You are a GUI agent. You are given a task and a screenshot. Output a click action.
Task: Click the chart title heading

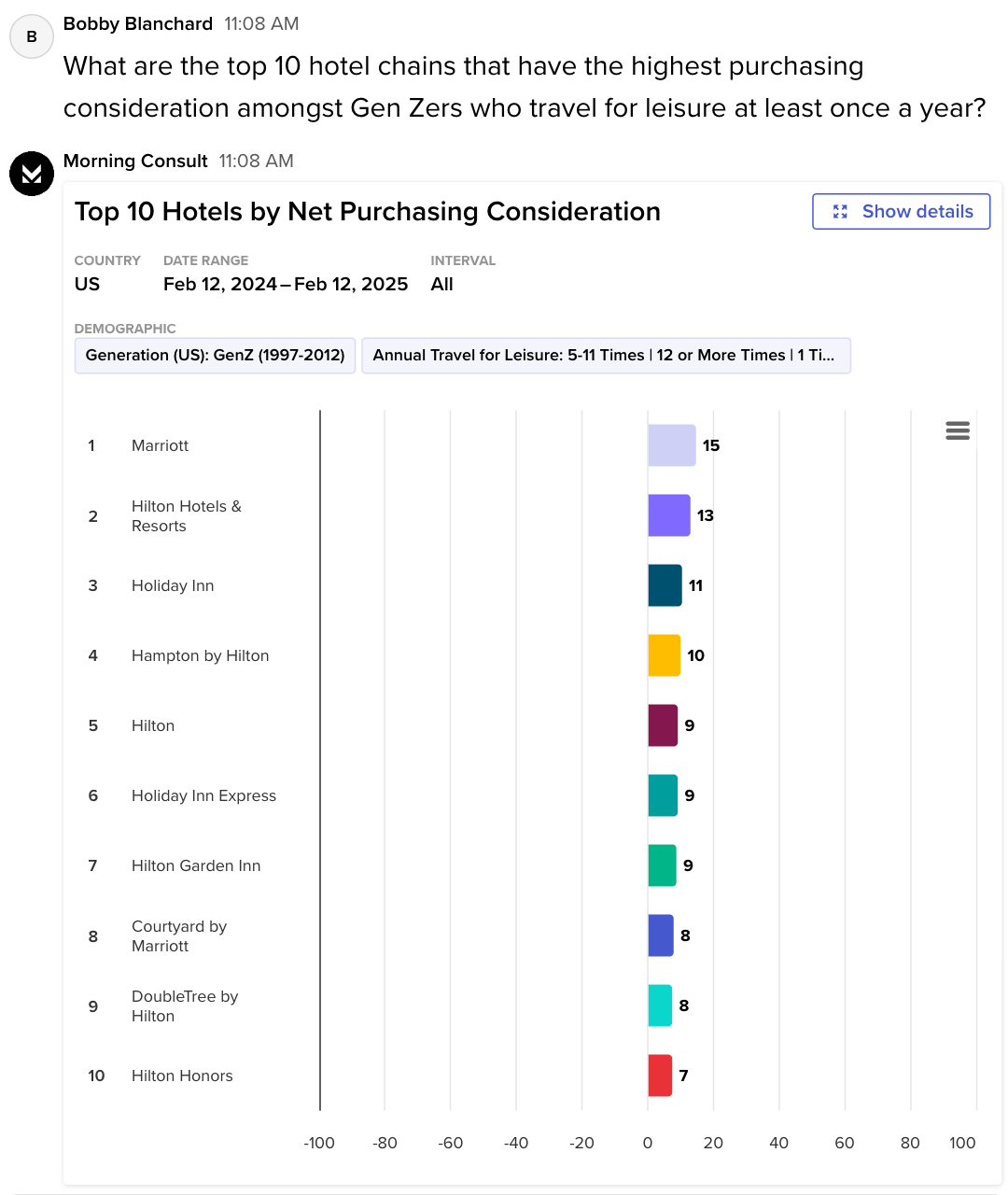pos(367,212)
